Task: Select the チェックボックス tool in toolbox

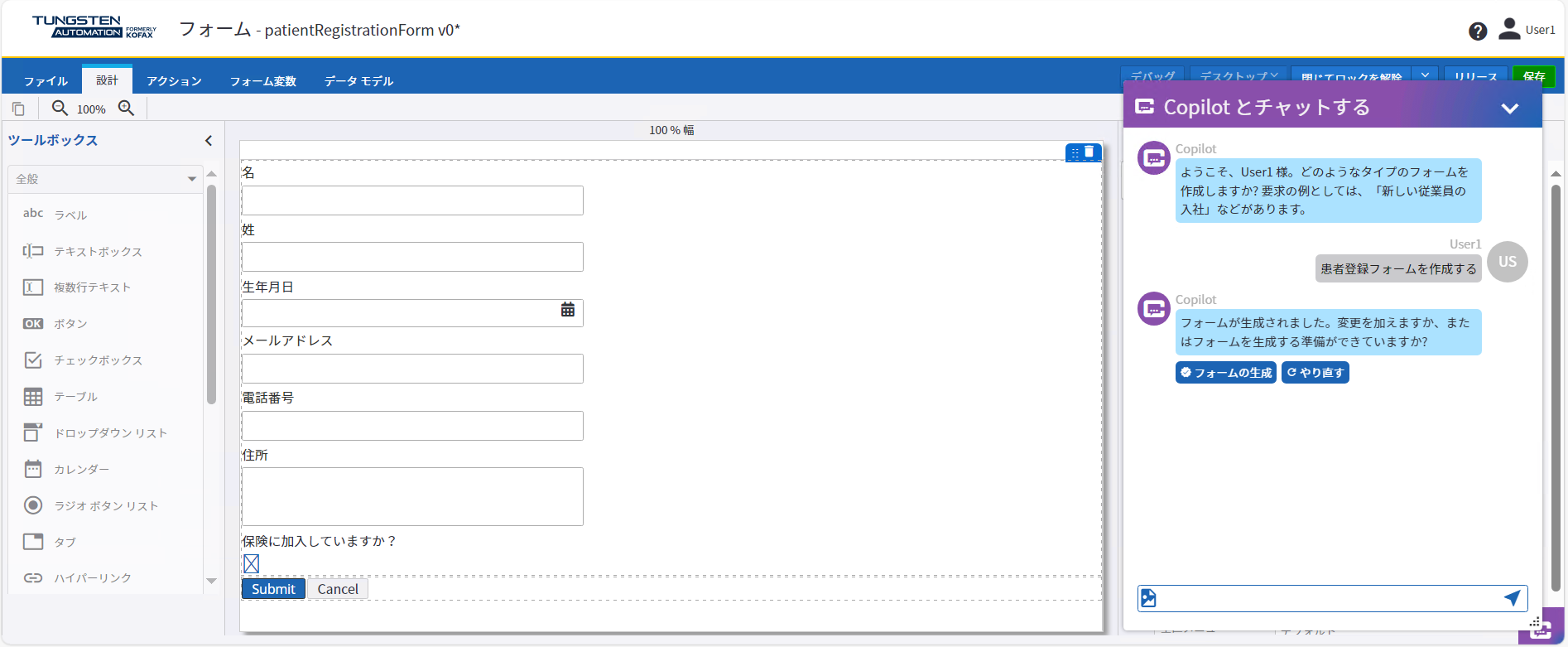Action: [x=98, y=360]
